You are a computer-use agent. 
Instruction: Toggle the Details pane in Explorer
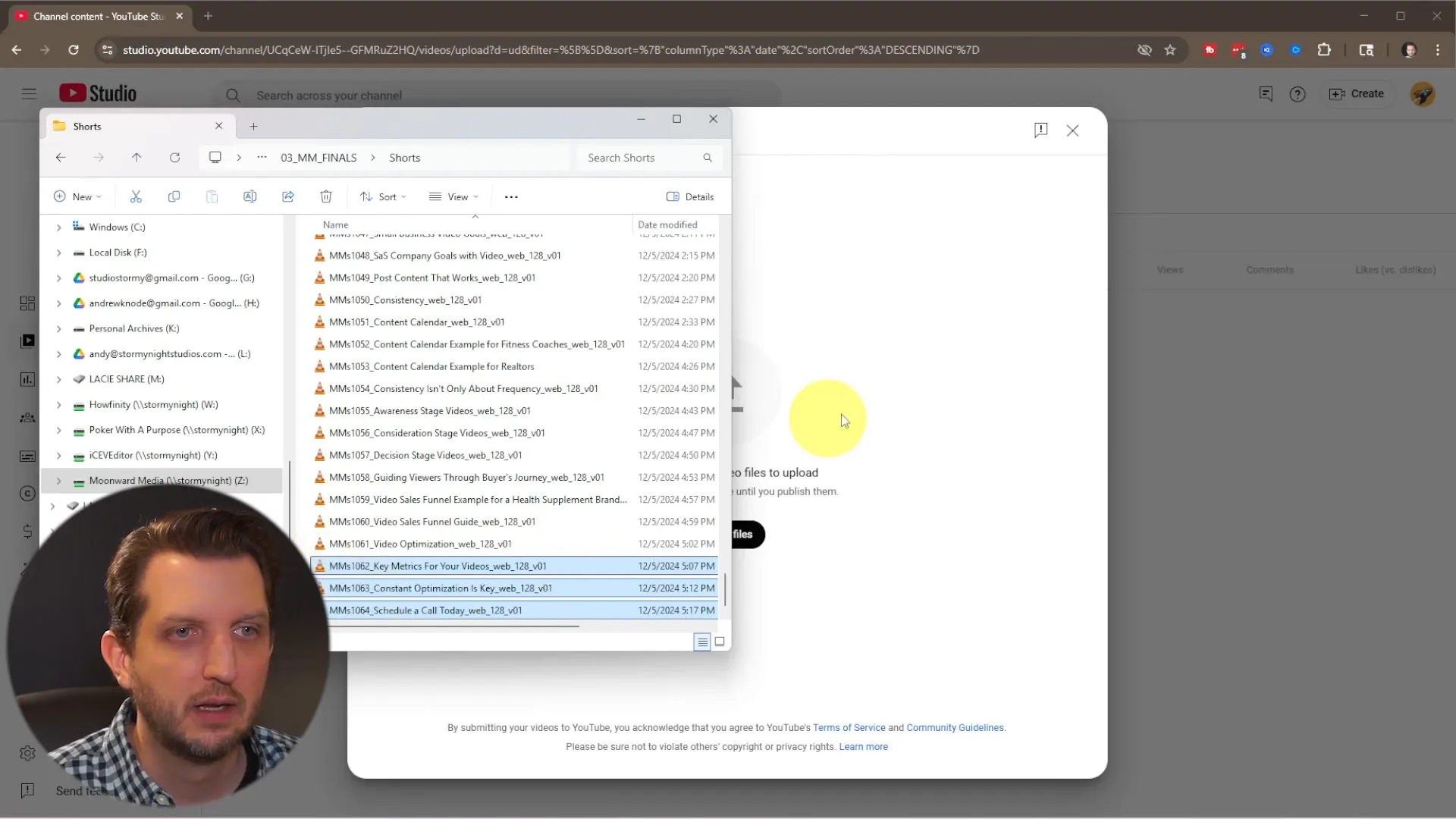coord(690,196)
